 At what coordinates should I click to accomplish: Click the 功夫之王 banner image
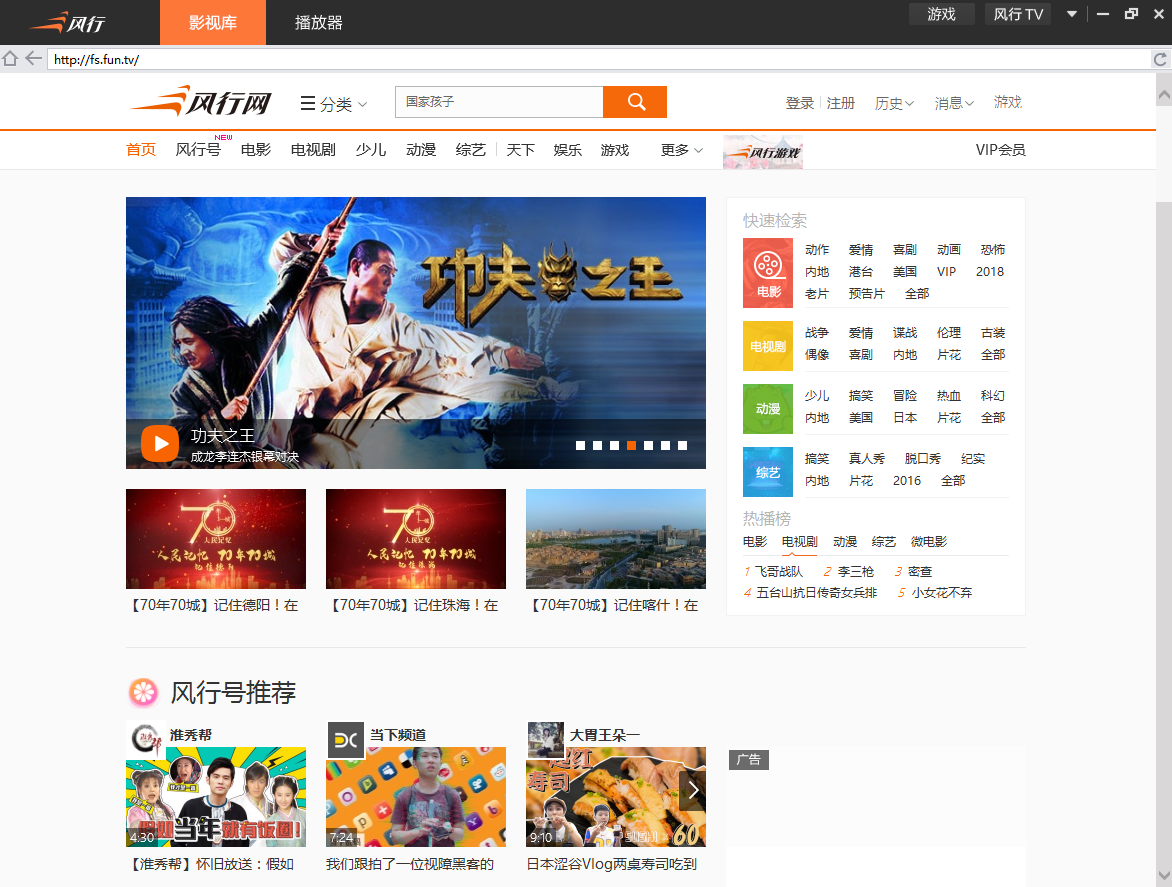tap(416, 333)
